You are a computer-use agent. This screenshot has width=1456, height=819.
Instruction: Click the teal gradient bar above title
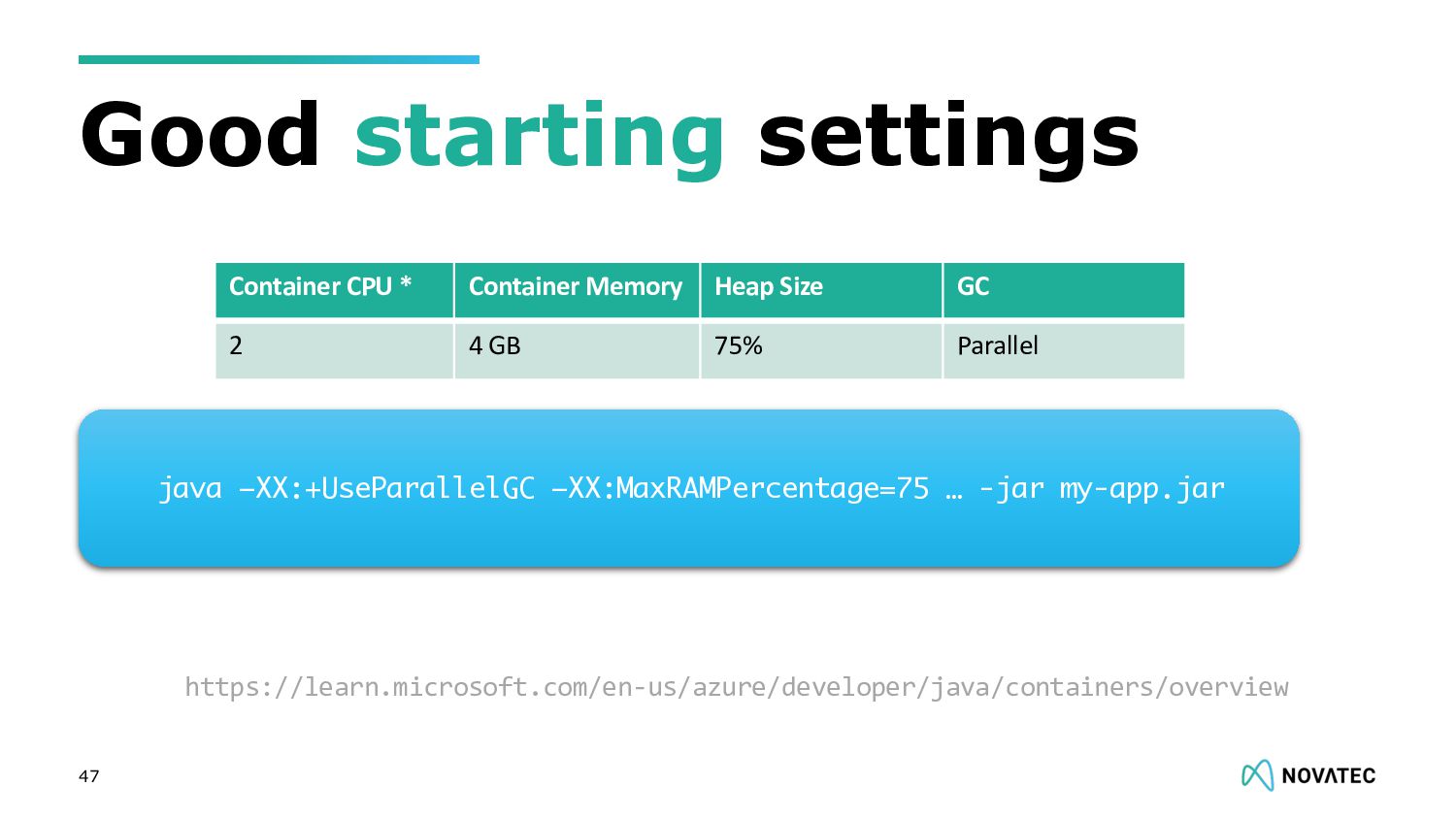coord(279,59)
